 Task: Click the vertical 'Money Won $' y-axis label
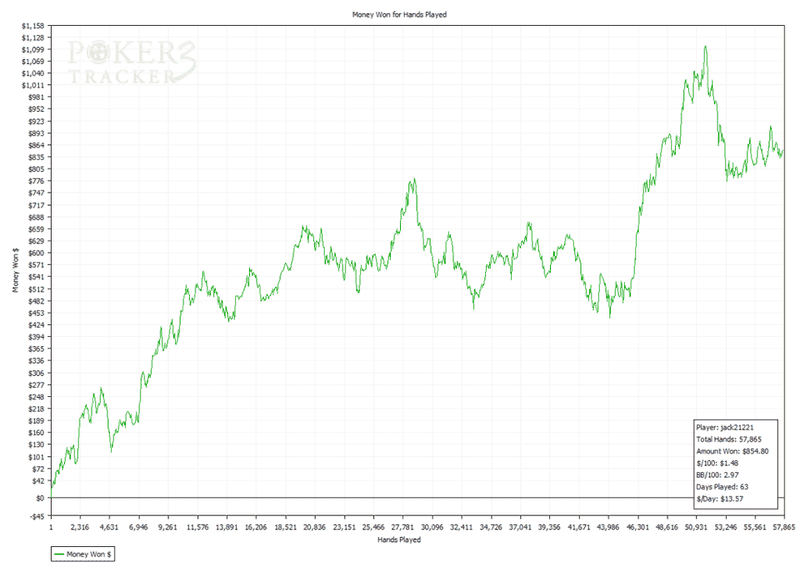[x=16, y=270]
